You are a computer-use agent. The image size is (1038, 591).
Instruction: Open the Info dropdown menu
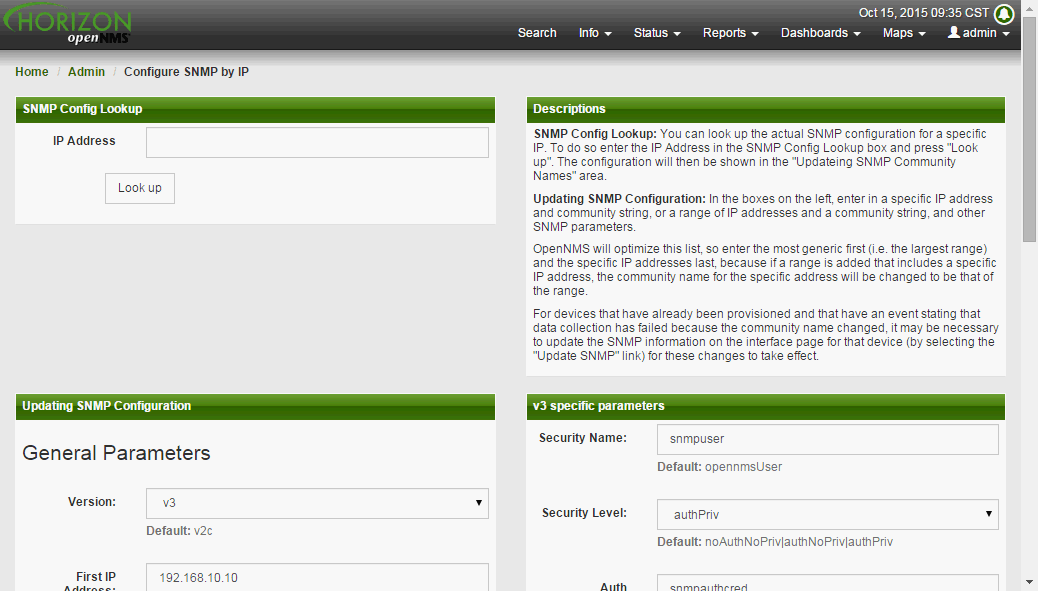click(595, 33)
